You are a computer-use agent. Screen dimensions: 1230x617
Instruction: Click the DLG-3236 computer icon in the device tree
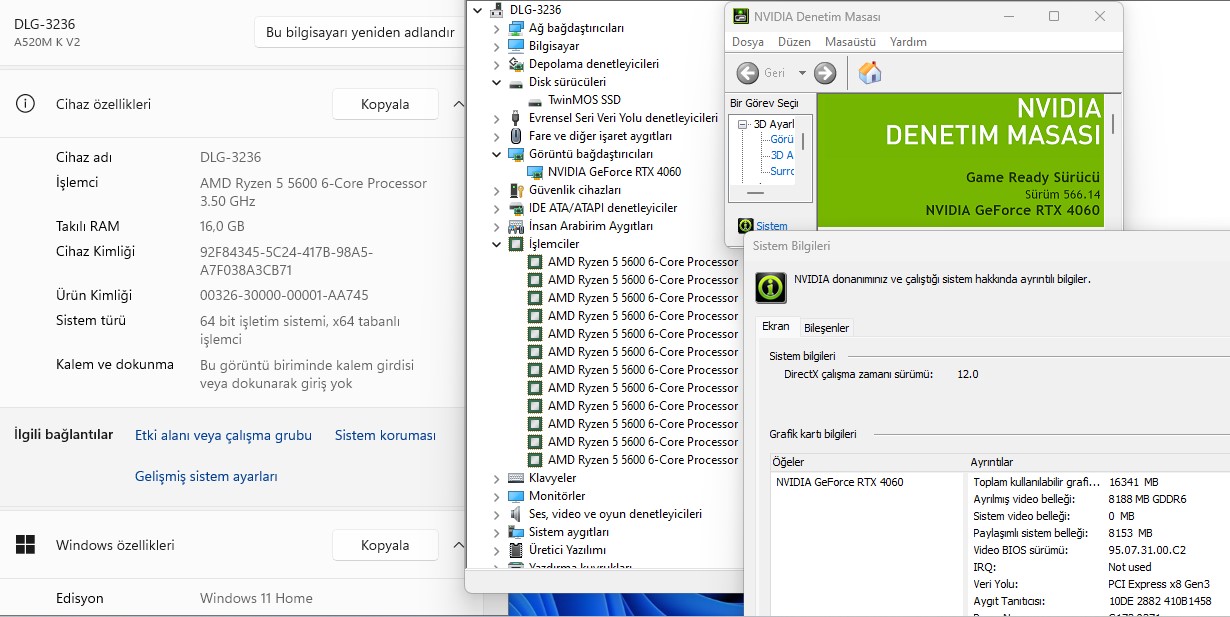497,10
